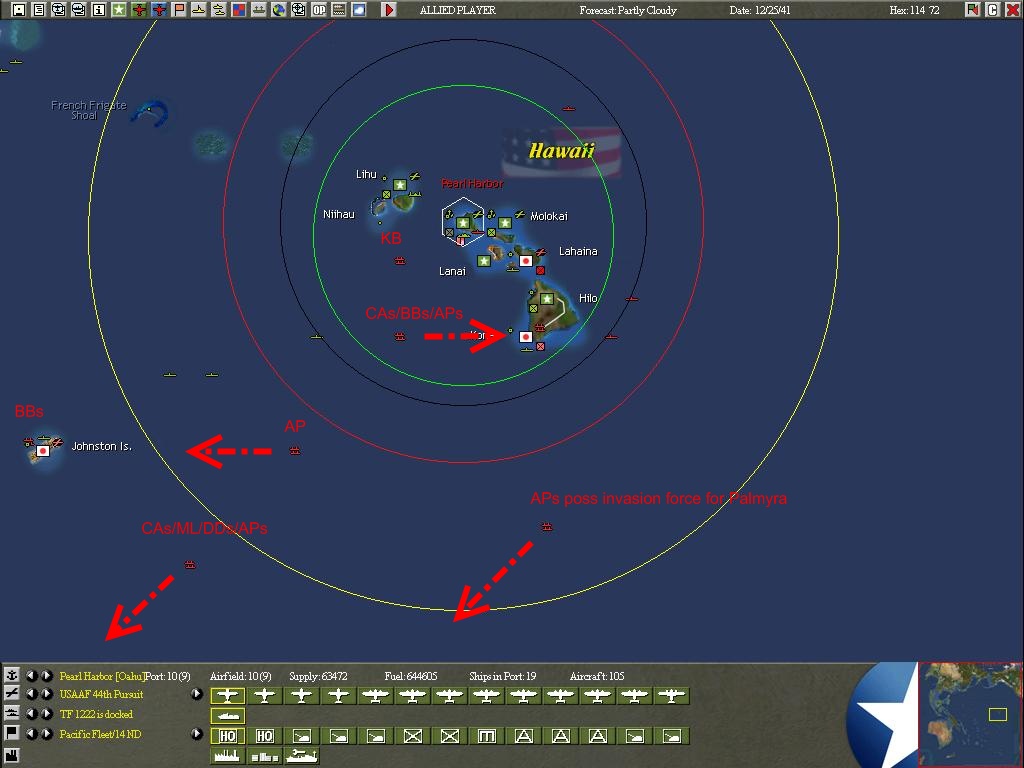The image size is (1024, 768).
Task: Select next task force after TF 1222
Action: tap(46, 714)
